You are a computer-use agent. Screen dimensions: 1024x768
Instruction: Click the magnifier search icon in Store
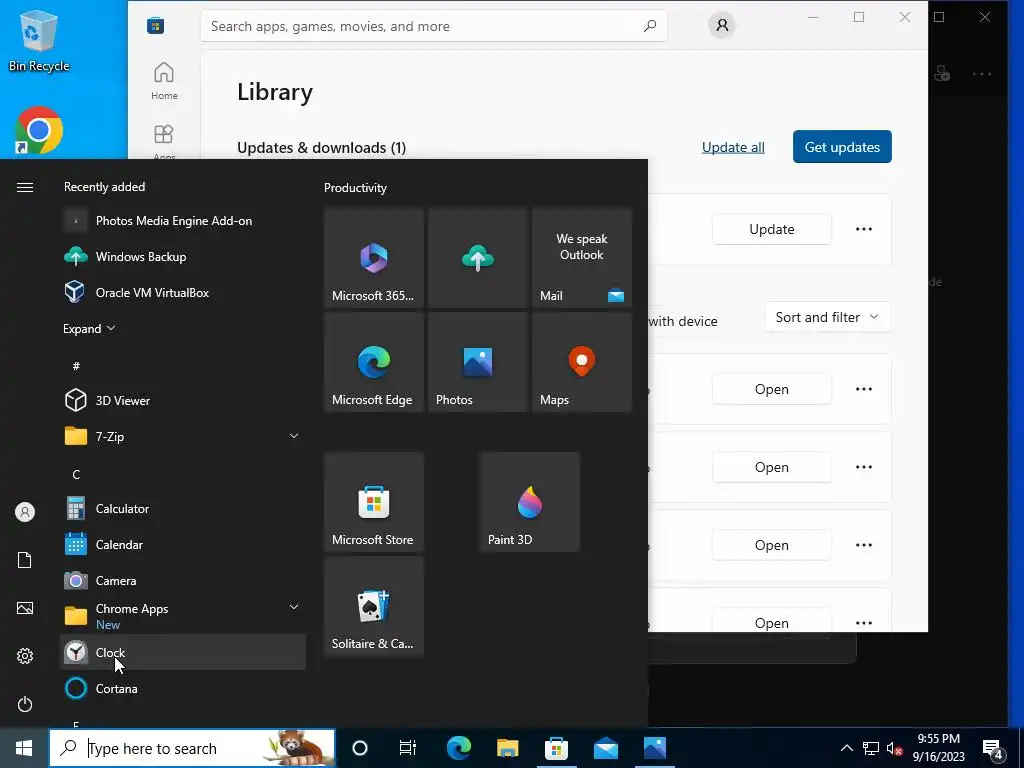[650, 26]
